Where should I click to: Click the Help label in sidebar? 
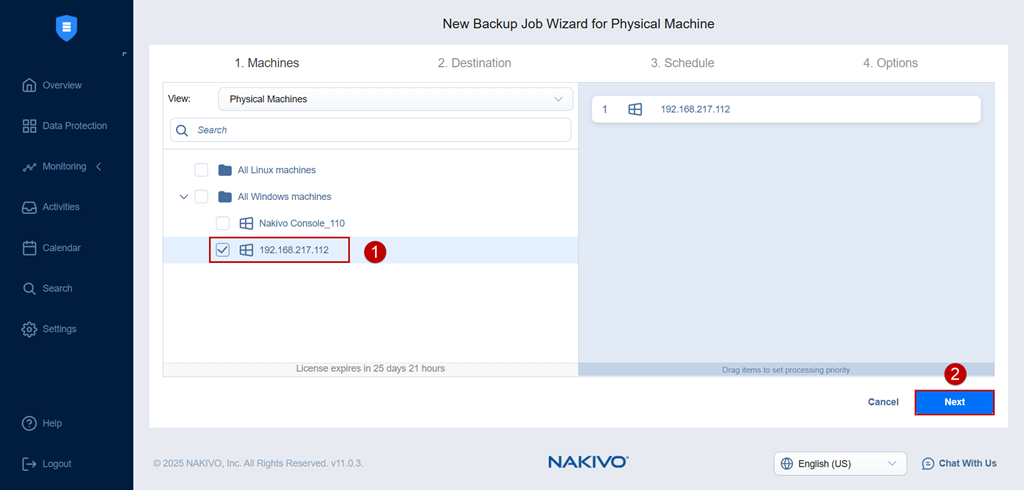(52, 423)
